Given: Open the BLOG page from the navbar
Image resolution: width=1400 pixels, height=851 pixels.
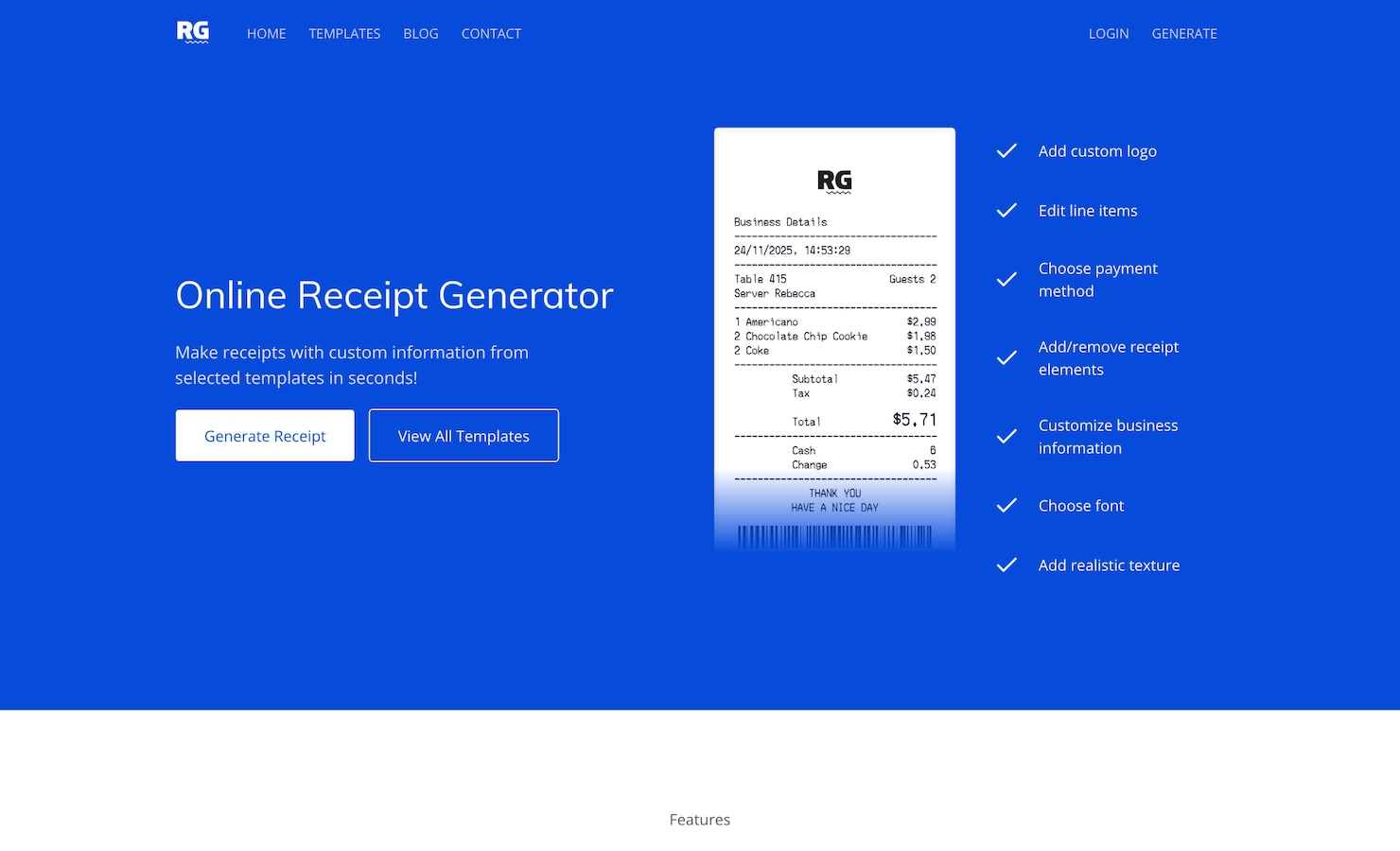Looking at the screenshot, I should tap(420, 33).
